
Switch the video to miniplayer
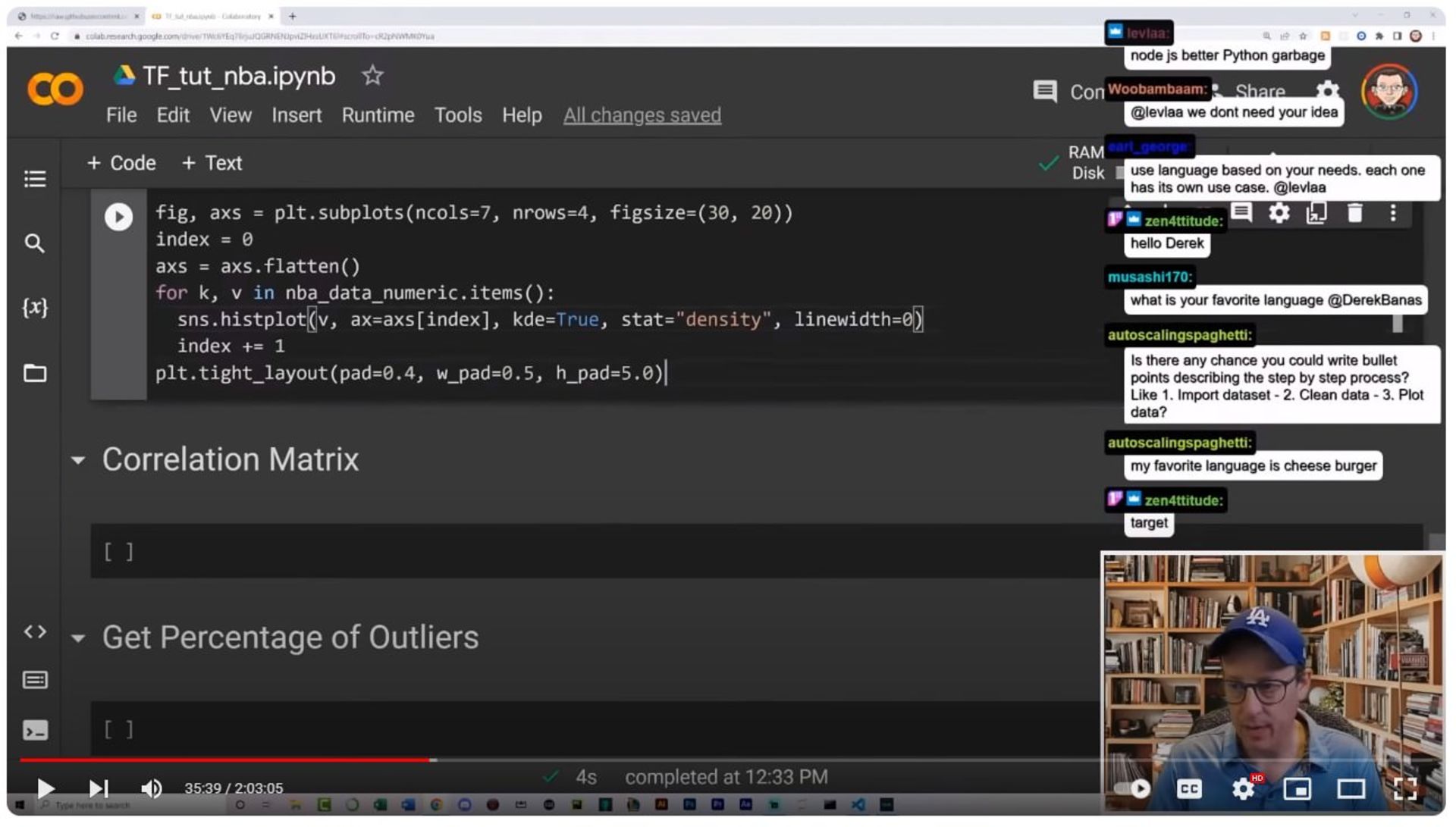(1298, 789)
